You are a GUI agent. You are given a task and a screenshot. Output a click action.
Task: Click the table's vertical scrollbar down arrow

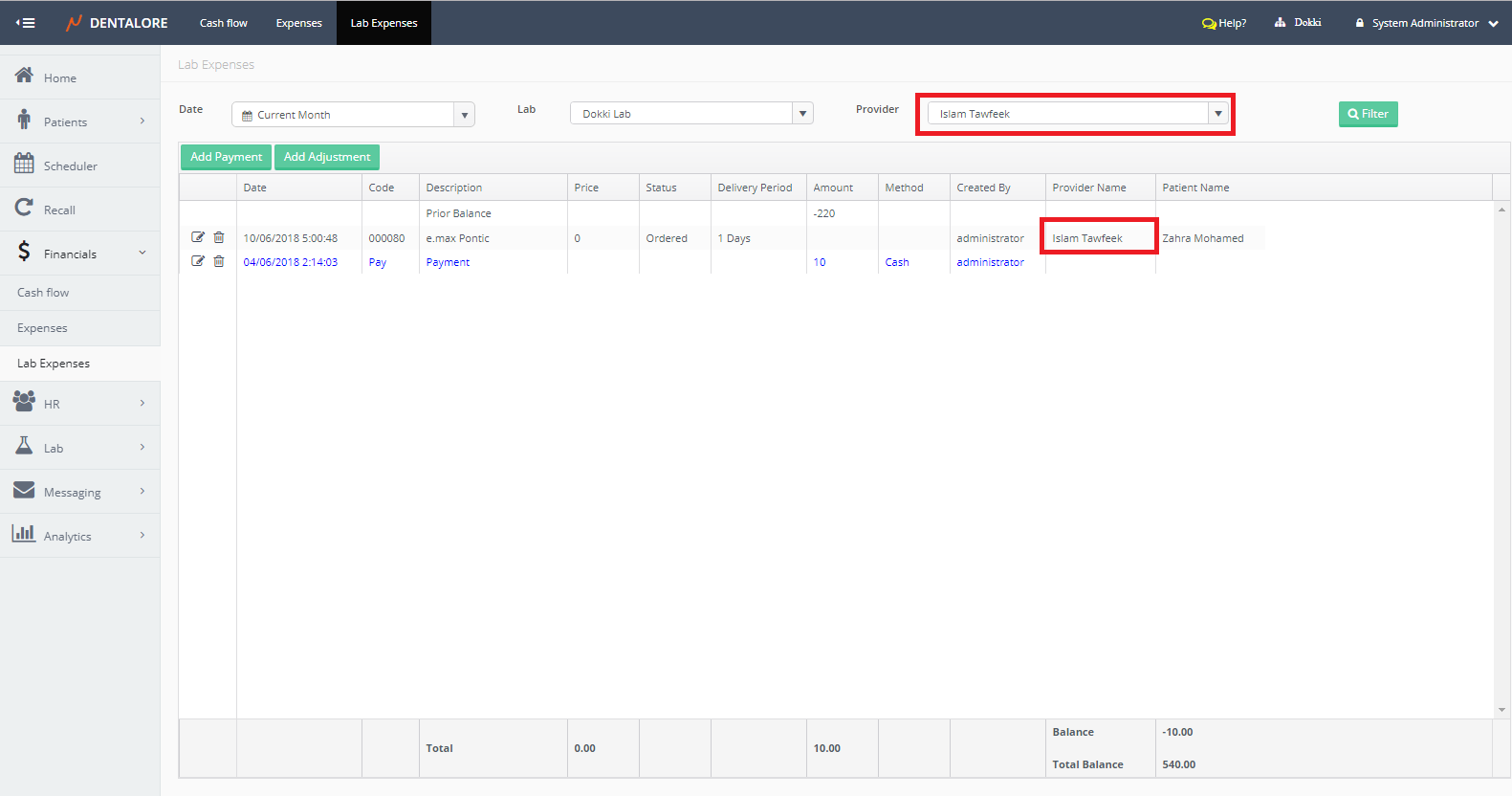1501,710
